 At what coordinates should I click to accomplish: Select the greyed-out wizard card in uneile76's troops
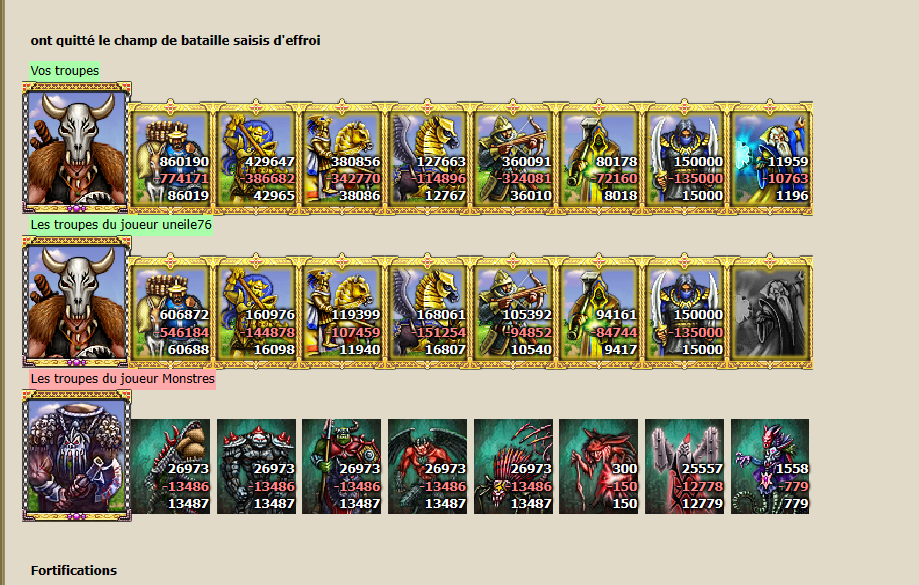tap(770, 312)
